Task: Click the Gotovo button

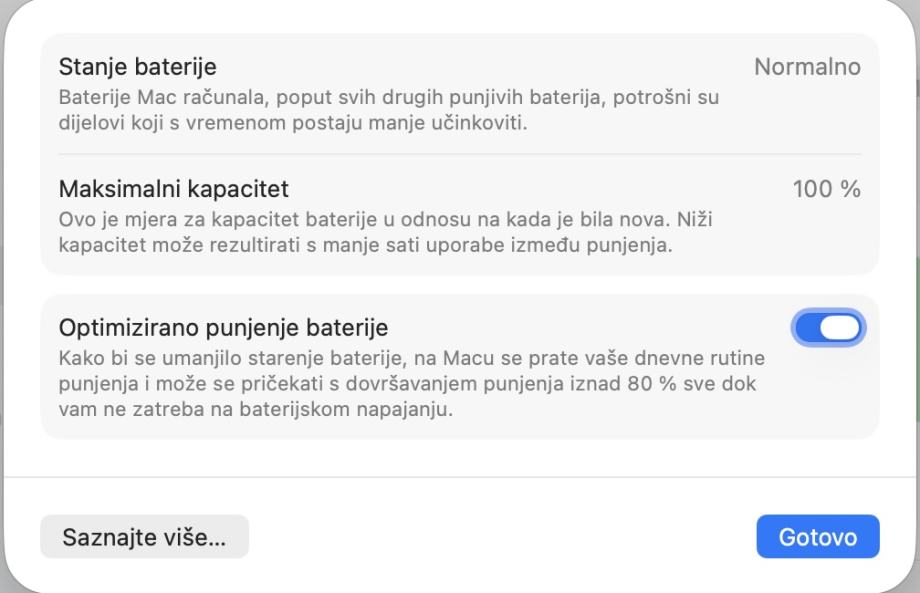Action: 817,537
